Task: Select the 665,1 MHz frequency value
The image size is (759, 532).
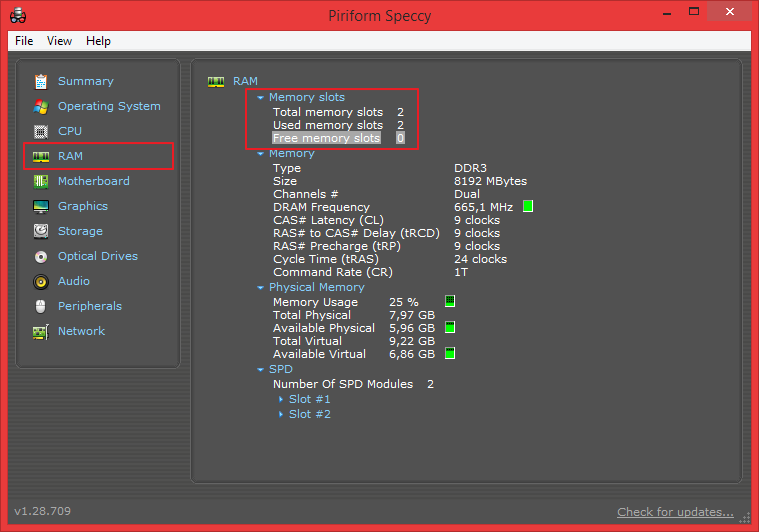Action: click(484, 208)
